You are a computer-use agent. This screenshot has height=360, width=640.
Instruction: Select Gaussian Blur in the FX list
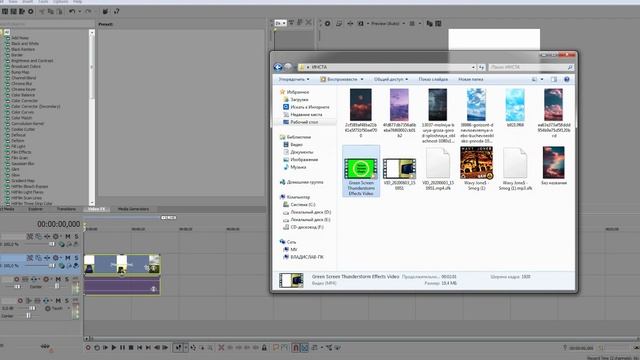[22, 163]
